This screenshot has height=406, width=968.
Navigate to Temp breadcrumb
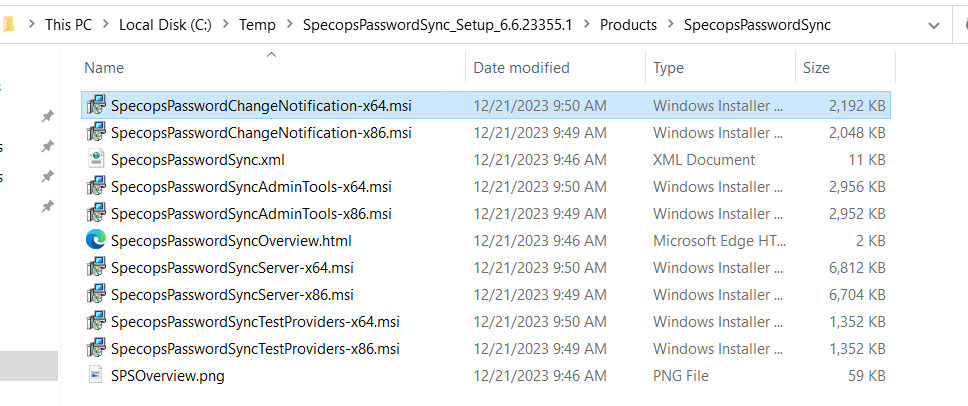click(x=257, y=25)
